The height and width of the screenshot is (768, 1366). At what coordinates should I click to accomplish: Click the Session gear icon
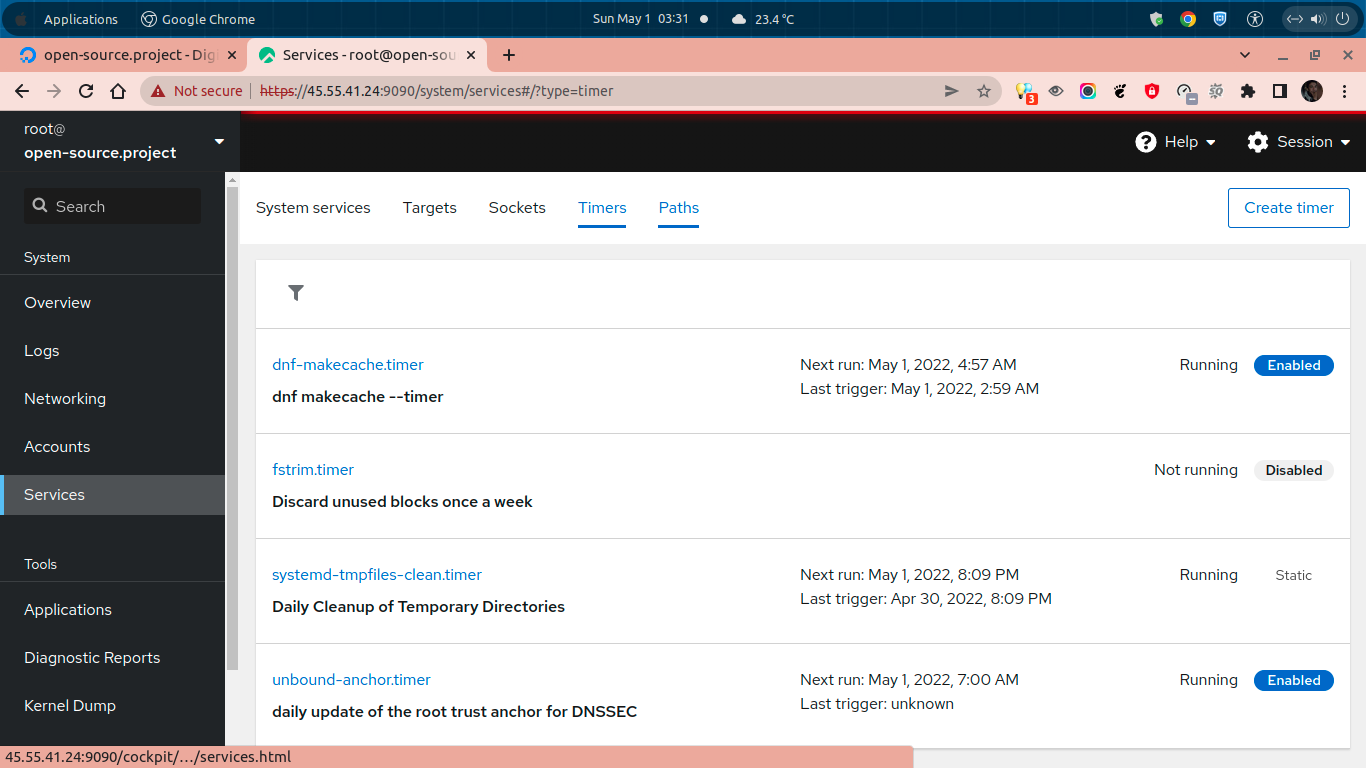(1258, 142)
